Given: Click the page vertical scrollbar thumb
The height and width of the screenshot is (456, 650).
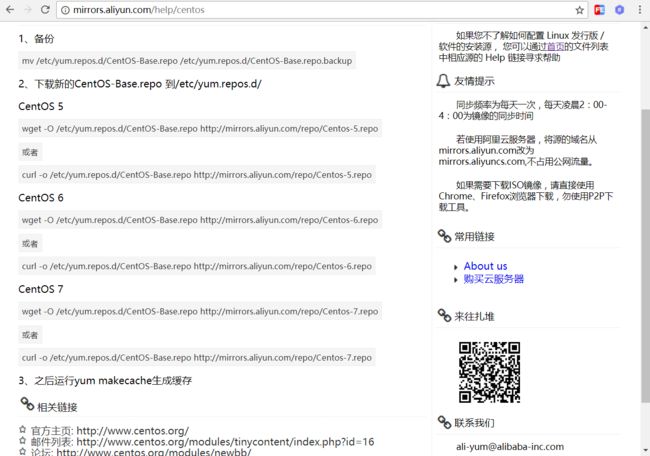Looking at the screenshot, I should pos(645,255).
